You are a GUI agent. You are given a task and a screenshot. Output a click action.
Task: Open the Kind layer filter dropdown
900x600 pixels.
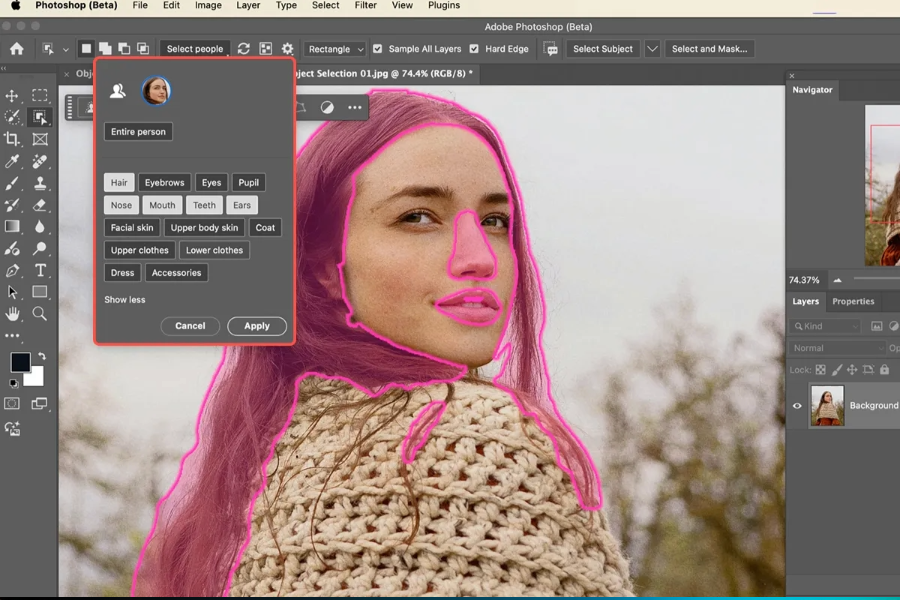[x=825, y=326]
